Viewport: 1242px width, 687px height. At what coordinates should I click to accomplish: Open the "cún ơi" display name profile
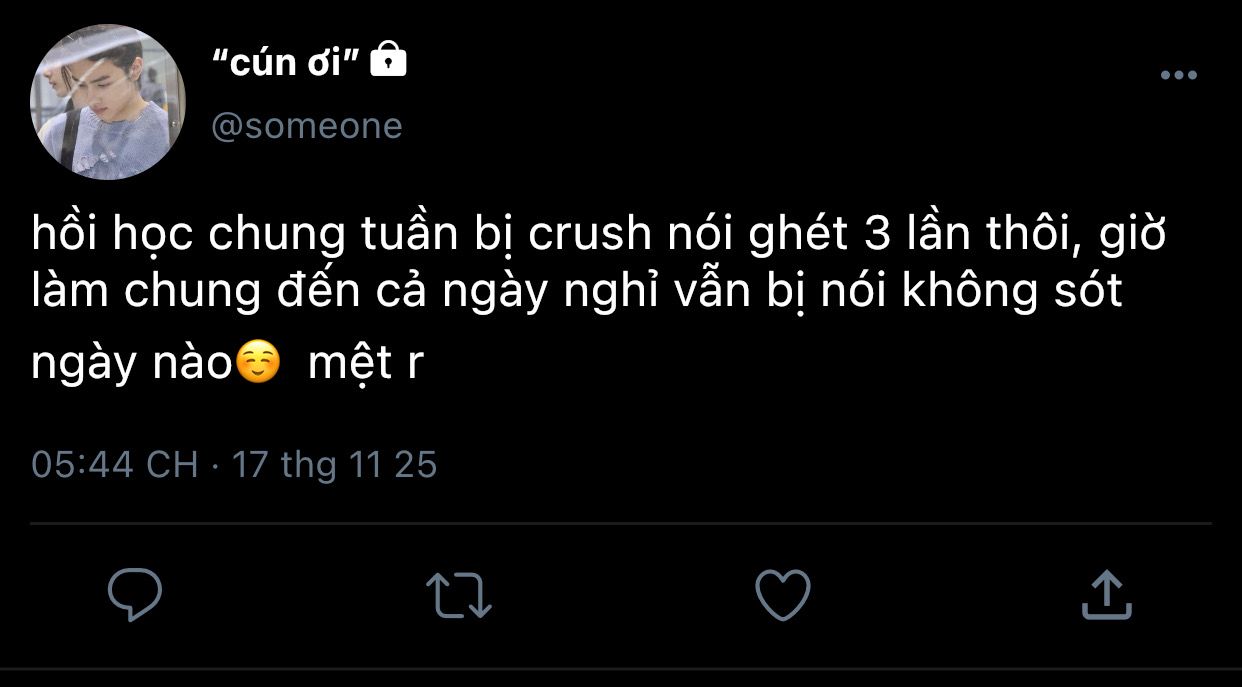pos(286,63)
